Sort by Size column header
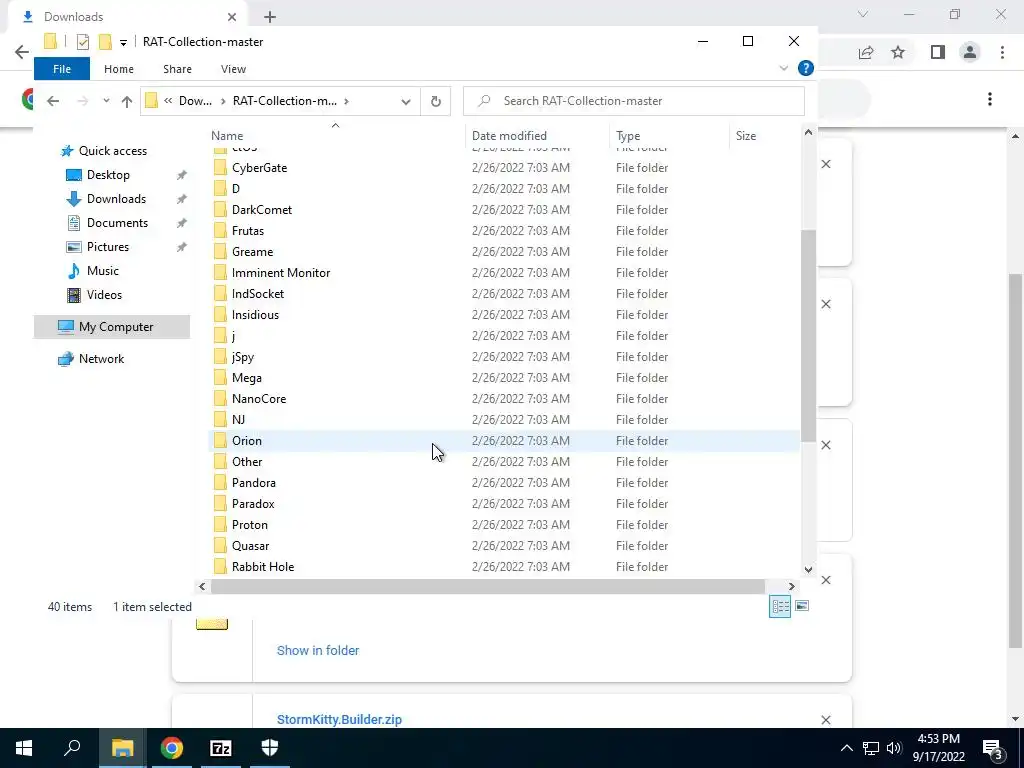1024x768 pixels. tap(763, 136)
